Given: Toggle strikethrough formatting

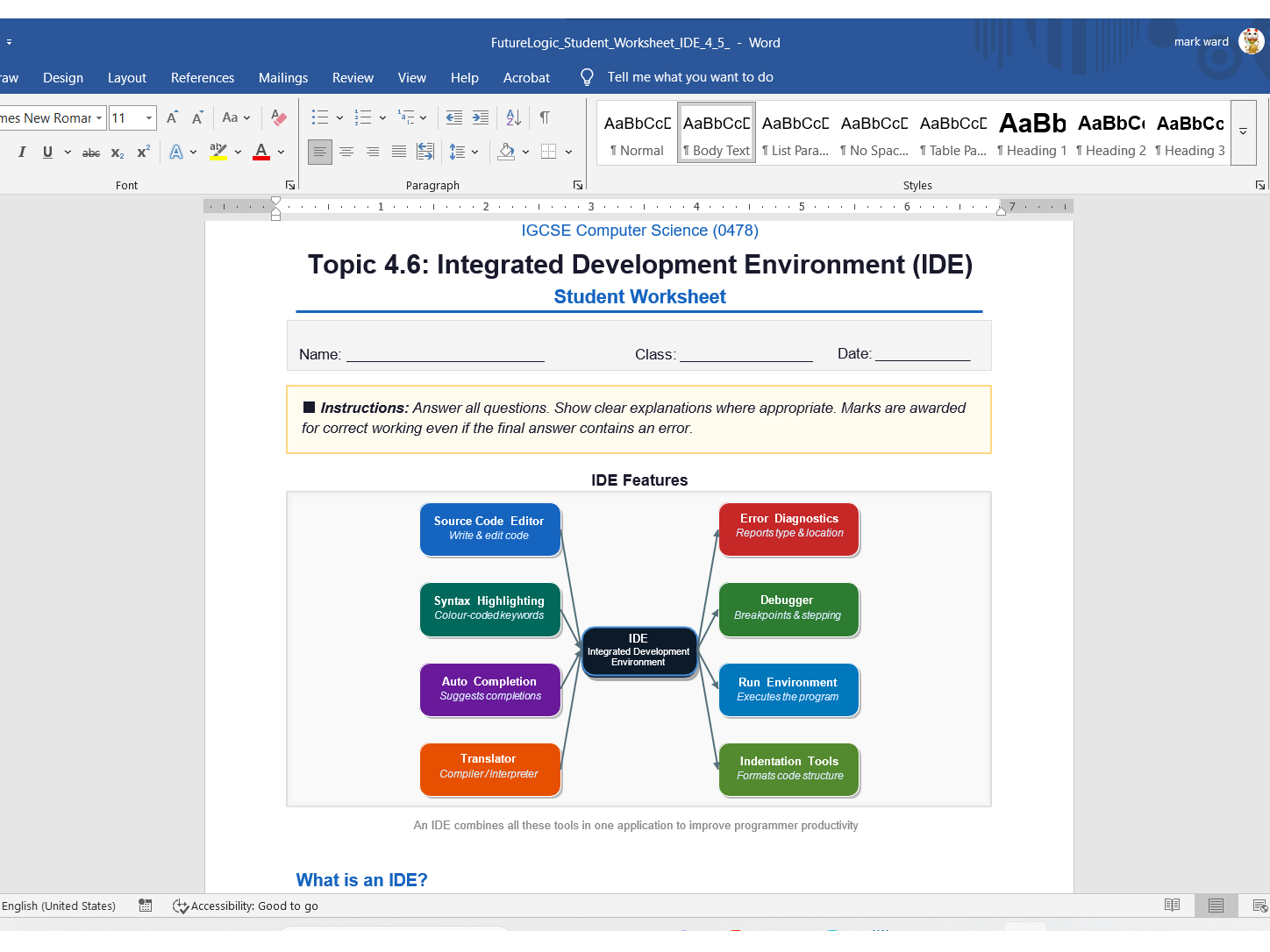Looking at the screenshot, I should pyautogui.click(x=90, y=152).
